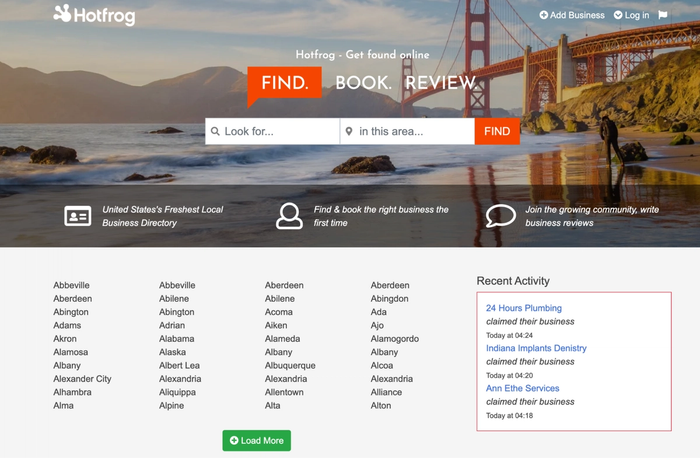Viewport: 700px width, 458px height.
Task: Open the Alpine city link
Action: (x=171, y=406)
